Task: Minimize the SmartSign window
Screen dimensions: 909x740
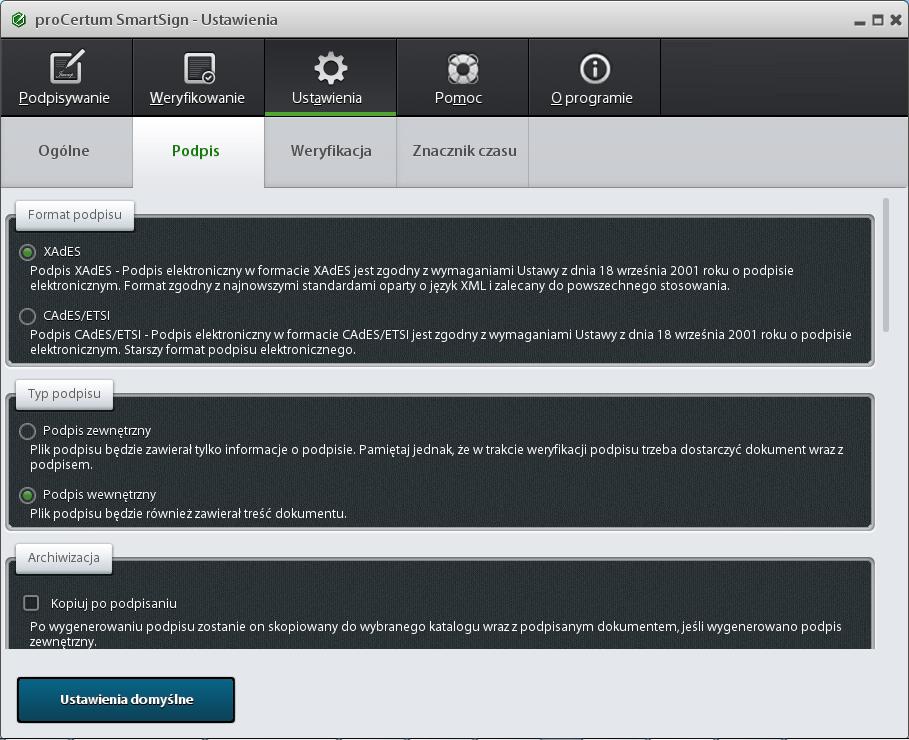Action: tap(860, 21)
